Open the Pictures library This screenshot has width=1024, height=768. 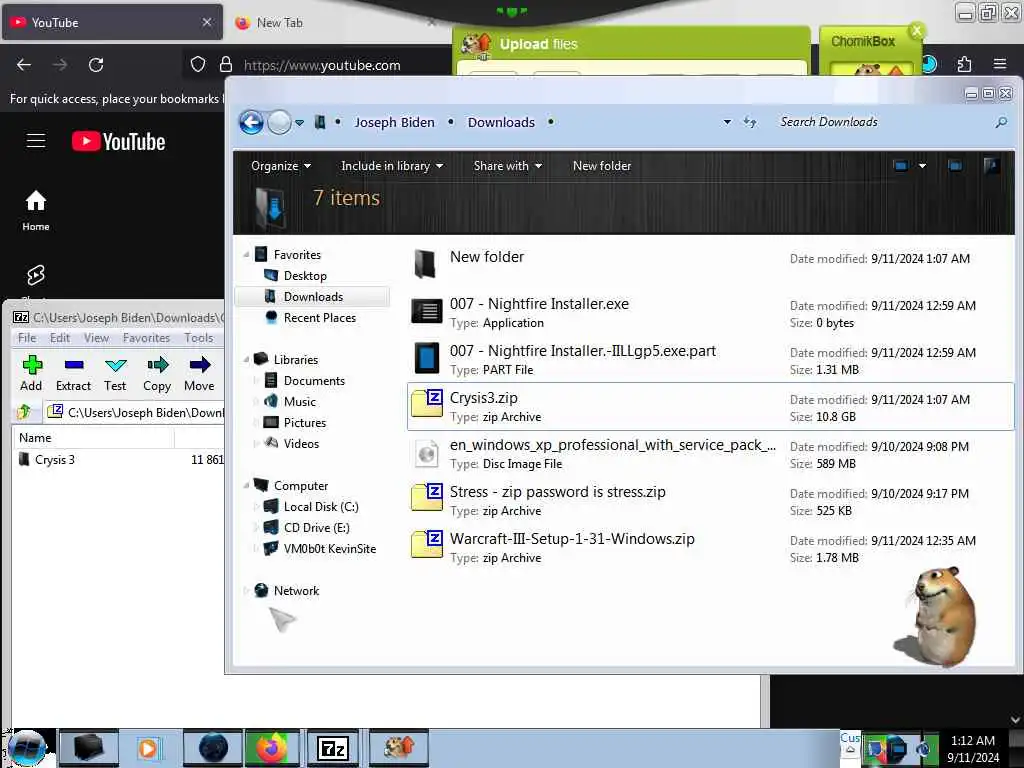click(x=304, y=423)
